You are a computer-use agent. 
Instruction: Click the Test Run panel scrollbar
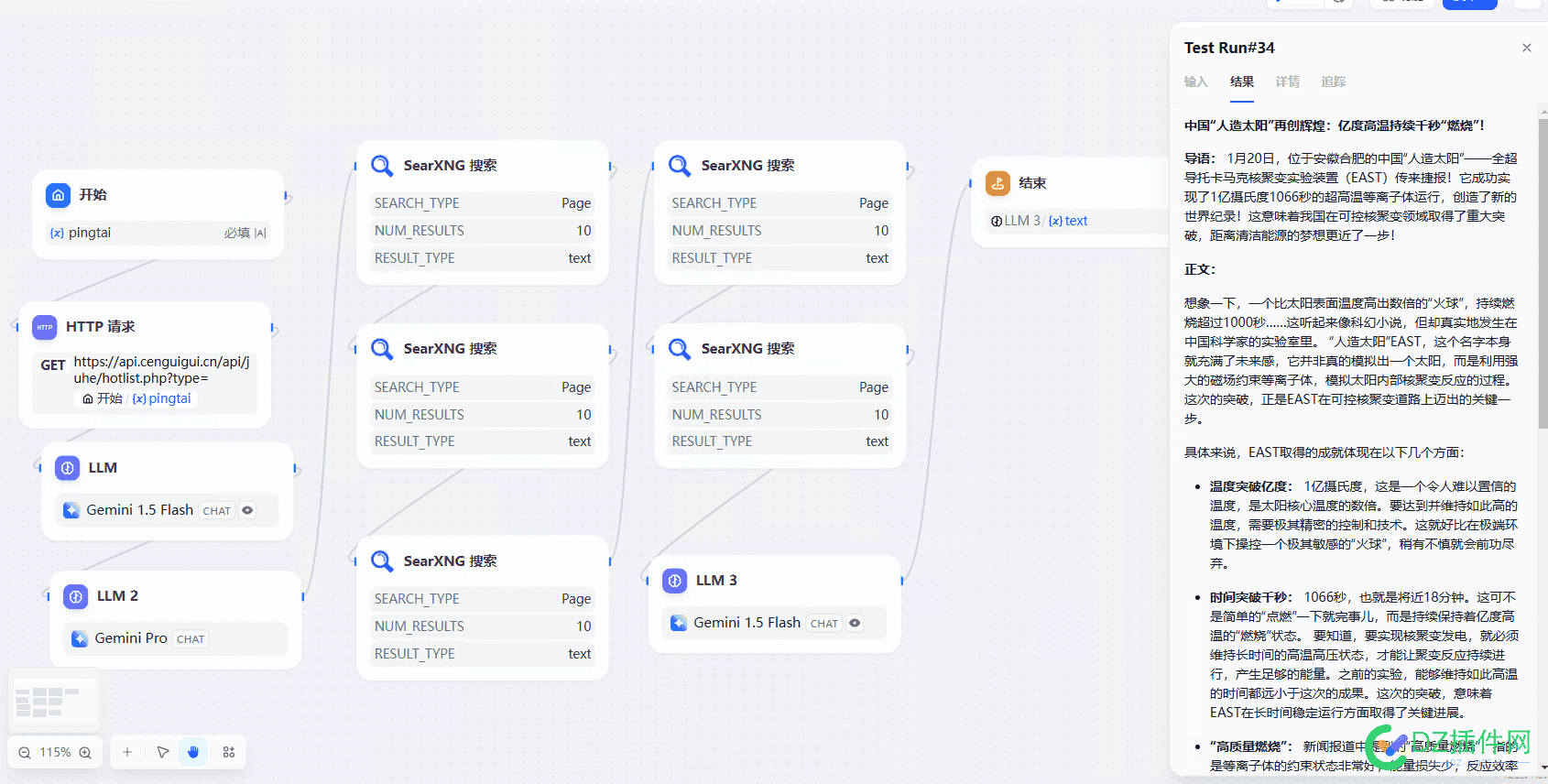1543,275
